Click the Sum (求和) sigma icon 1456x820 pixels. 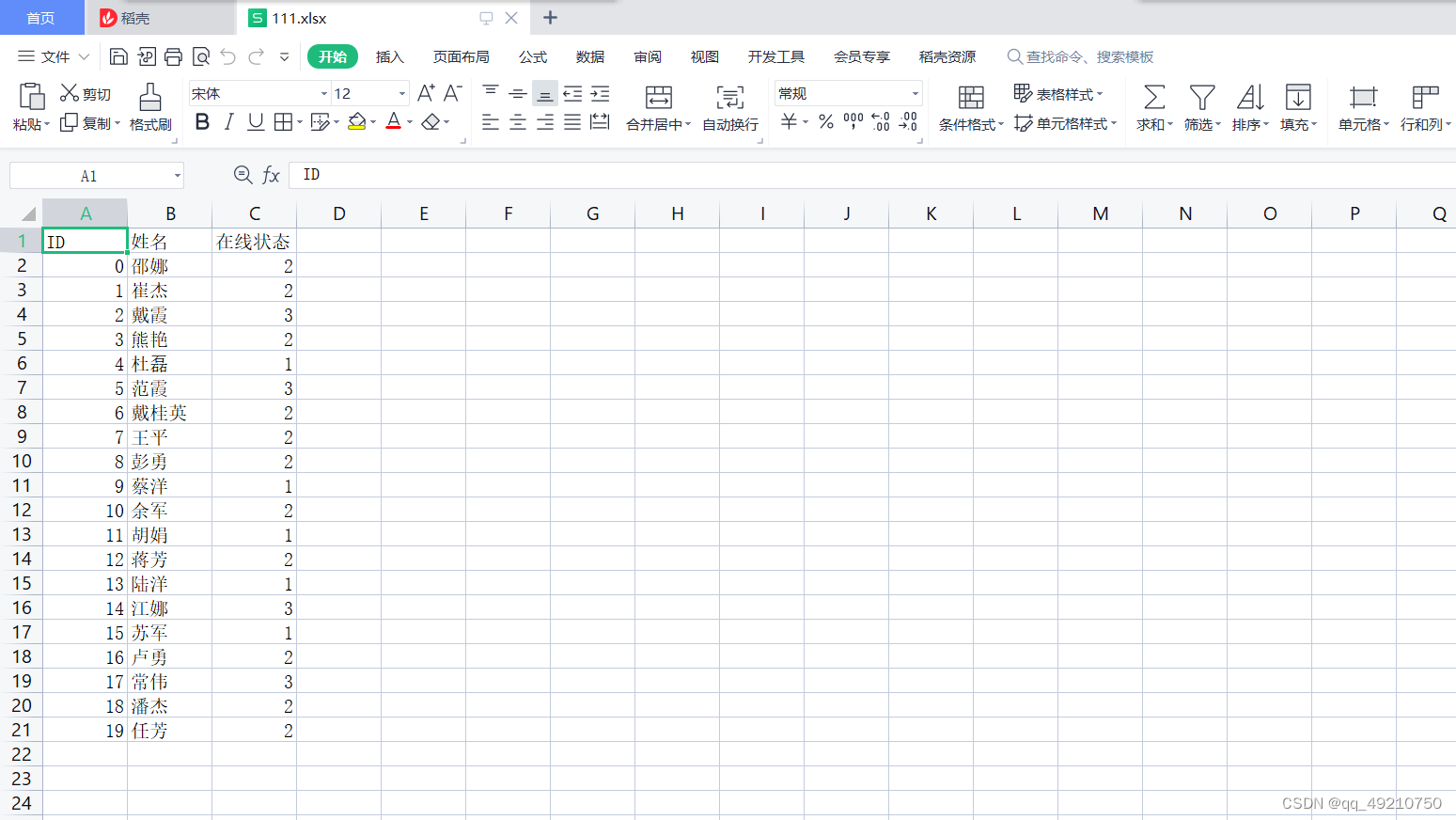[1154, 97]
